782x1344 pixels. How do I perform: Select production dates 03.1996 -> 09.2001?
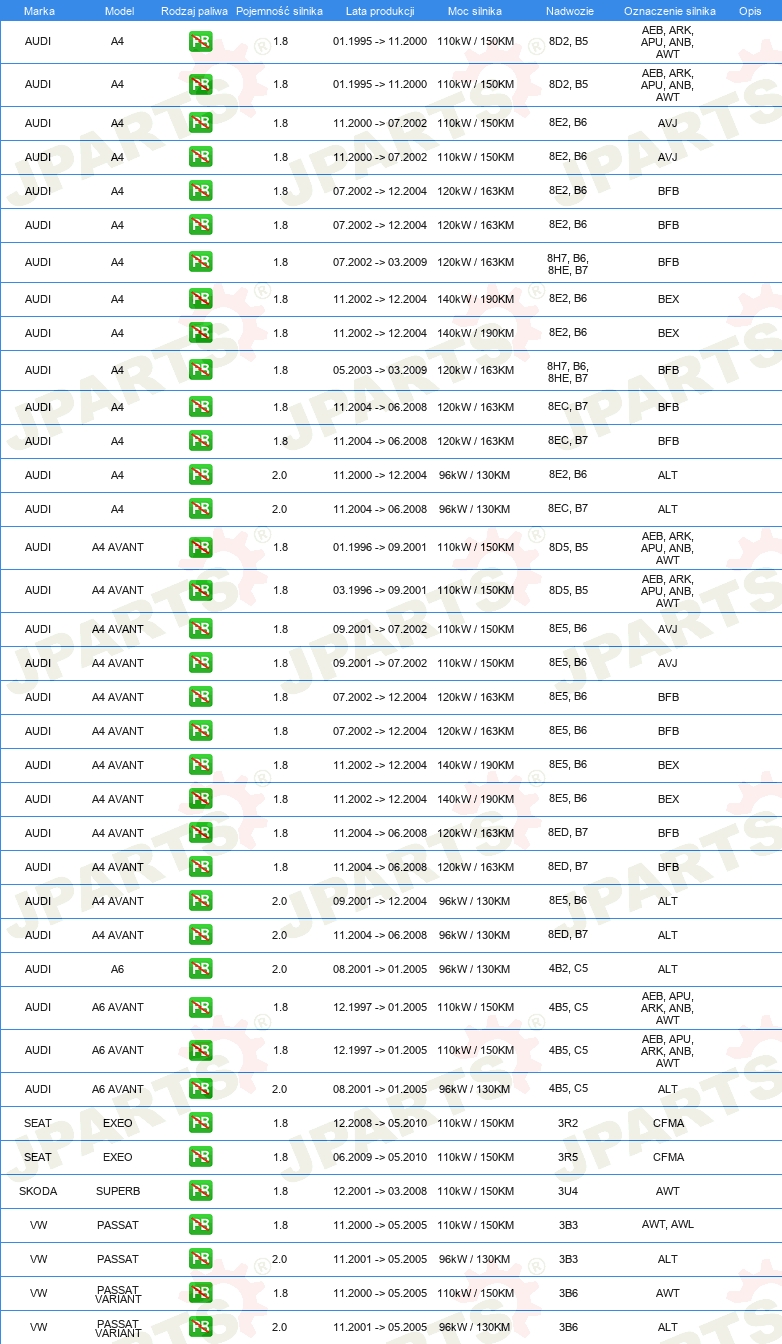[380, 590]
